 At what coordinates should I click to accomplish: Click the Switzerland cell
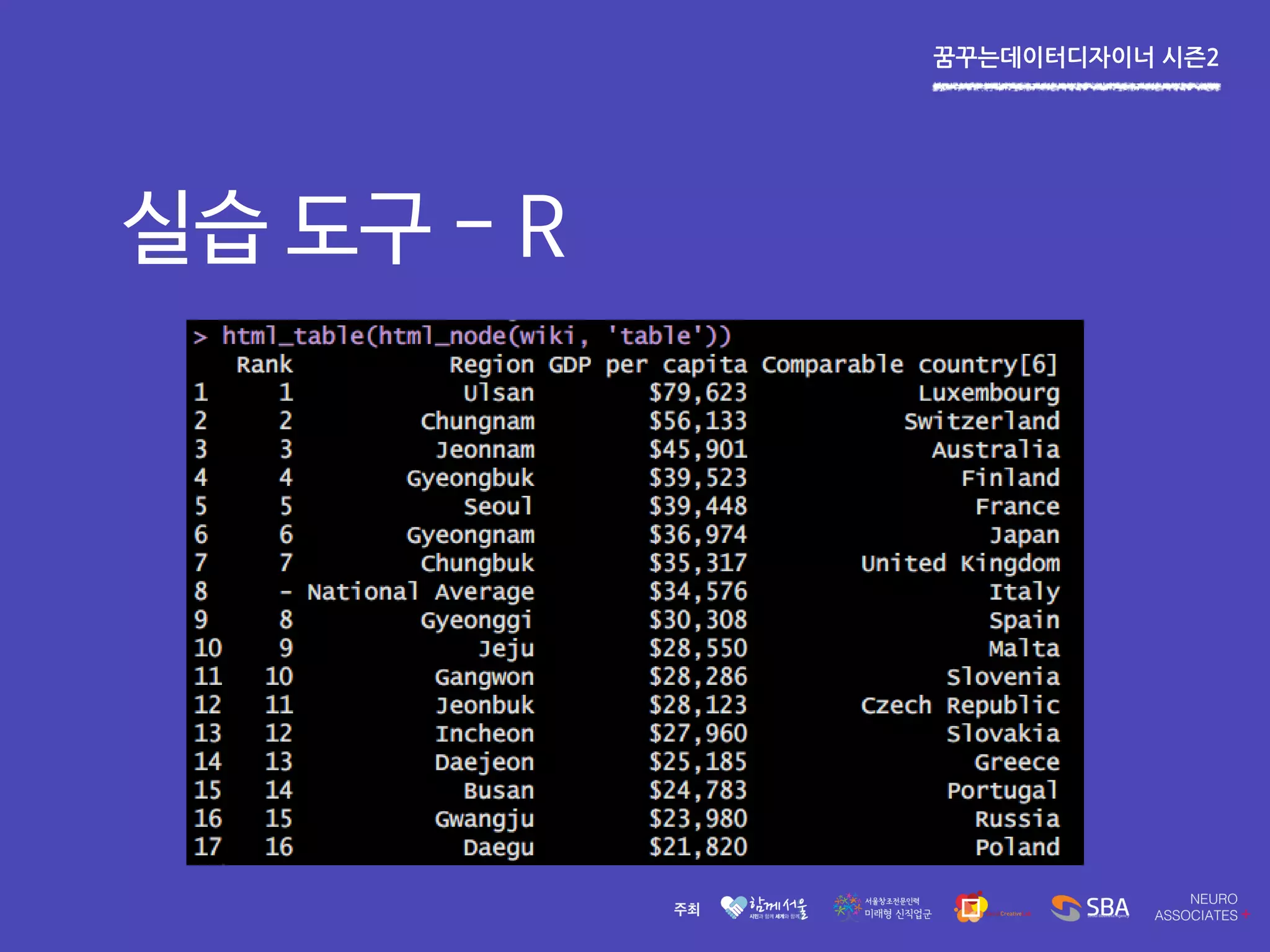pyautogui.click(x=982, y=421)
